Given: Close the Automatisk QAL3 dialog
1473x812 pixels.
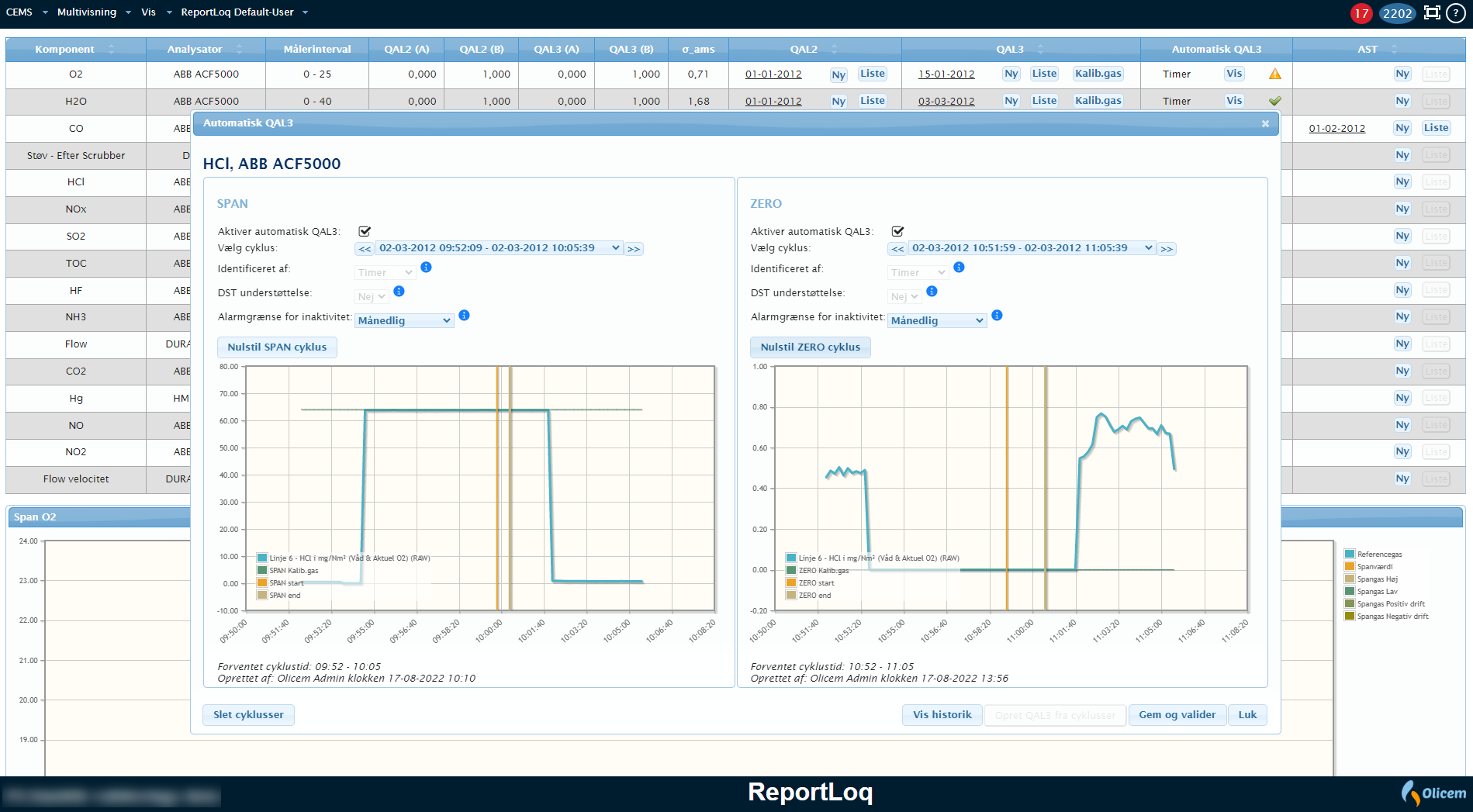Looking at the screenshot, I should click(1265, 123).
